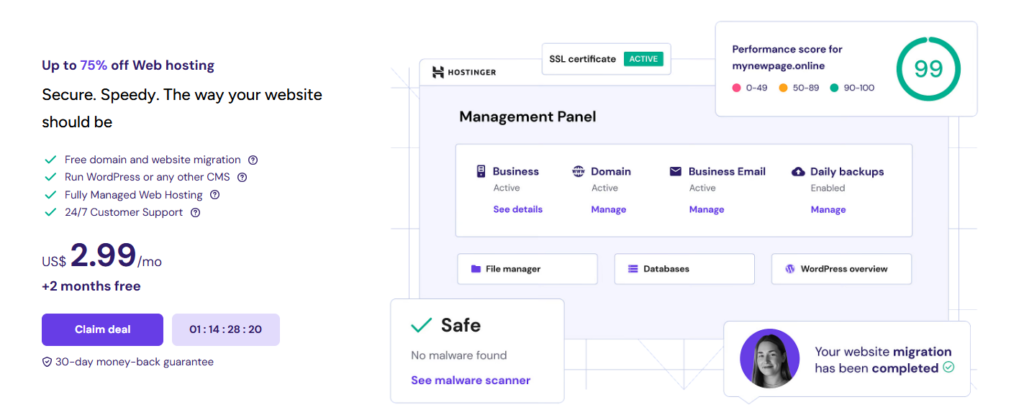Click the '30-day money-back guarantee' text
The image size is (1024, 415).
[134, 362]
